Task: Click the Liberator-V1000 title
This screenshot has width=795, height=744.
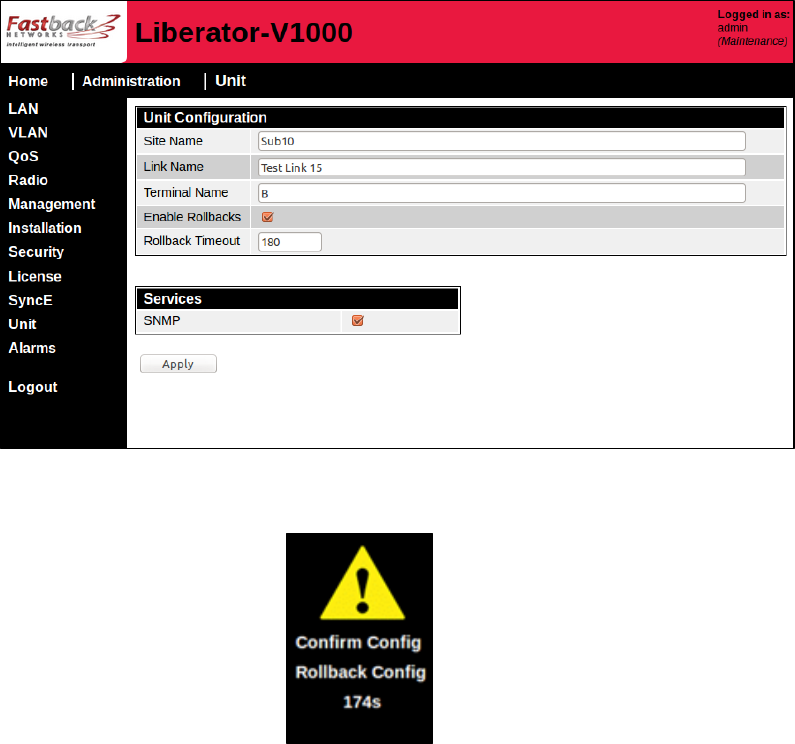Action: coord(244,32)
